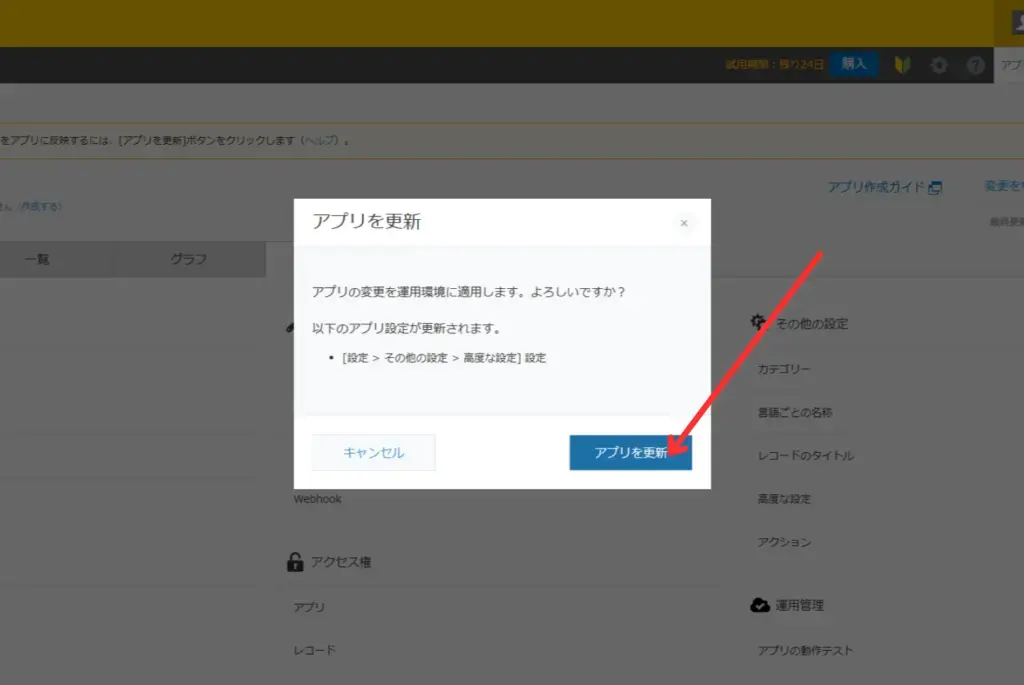
Task: Switch to the 一覧 tab
Action: pos(36,258)
